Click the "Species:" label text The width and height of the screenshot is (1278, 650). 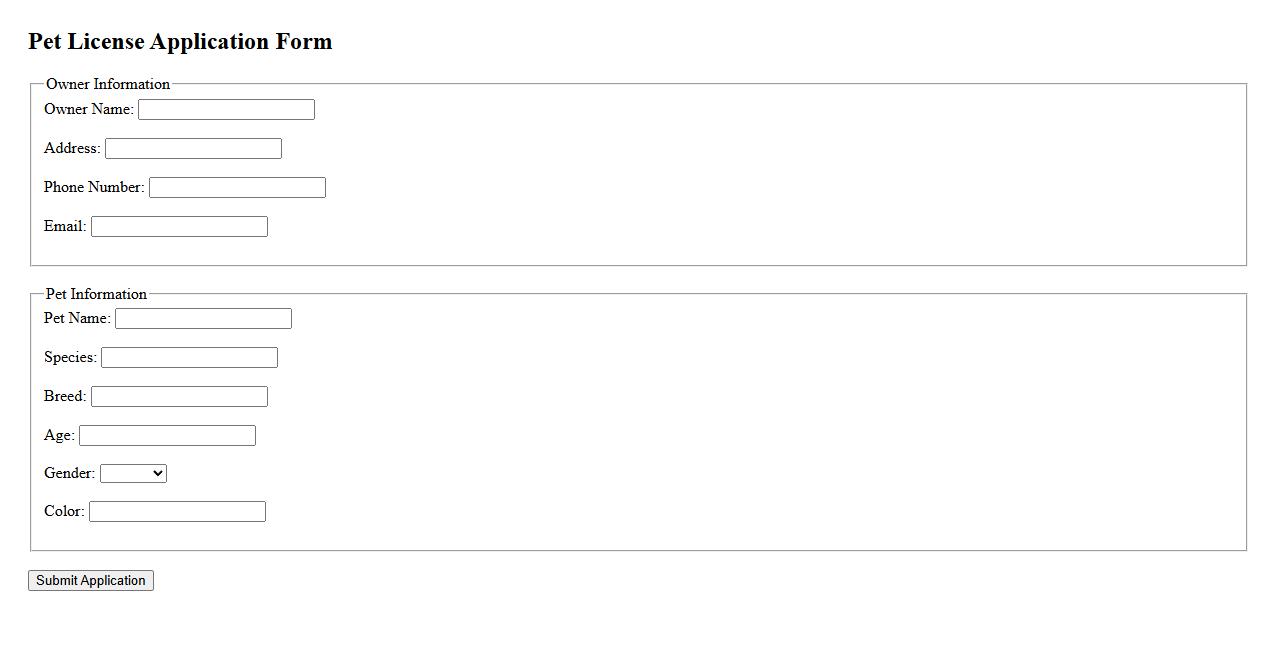tap(70, 357)
